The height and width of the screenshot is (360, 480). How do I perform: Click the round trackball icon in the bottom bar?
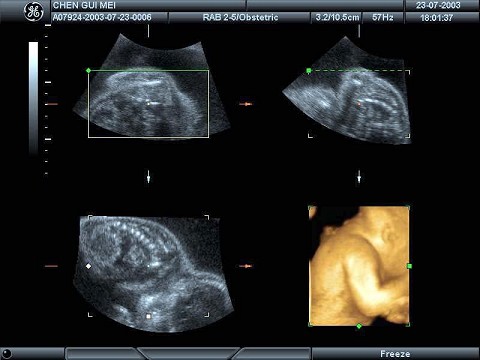[7, 354]
